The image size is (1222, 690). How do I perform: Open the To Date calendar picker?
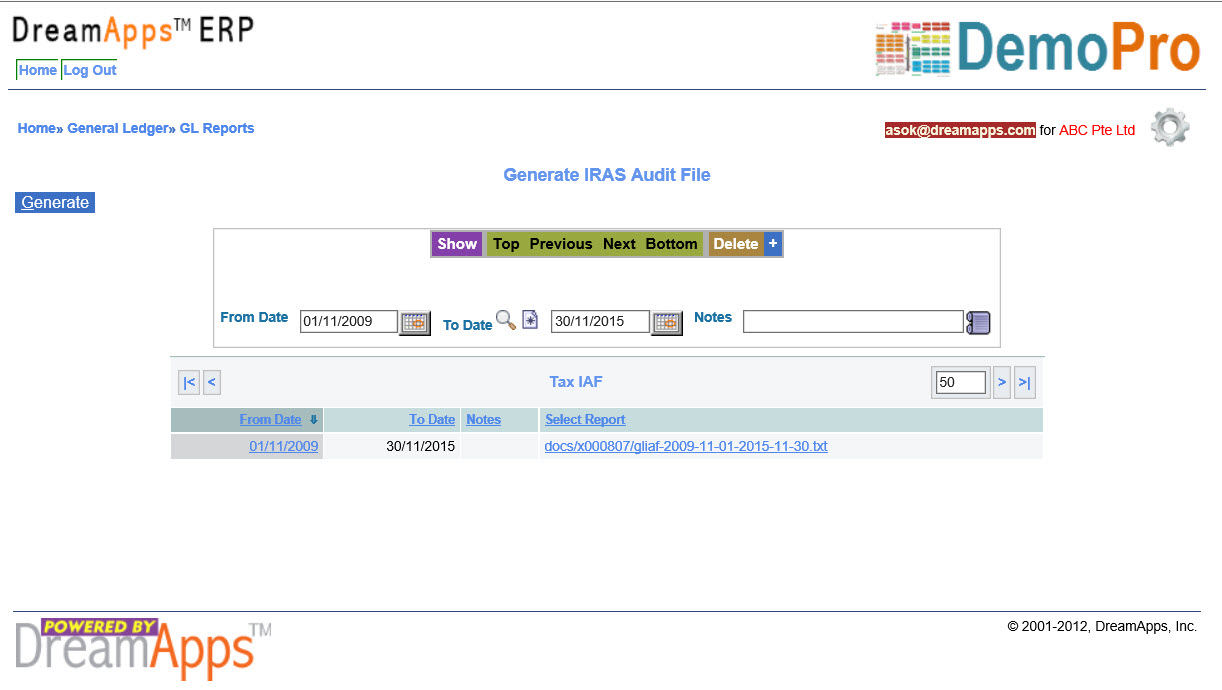point(667,322)
